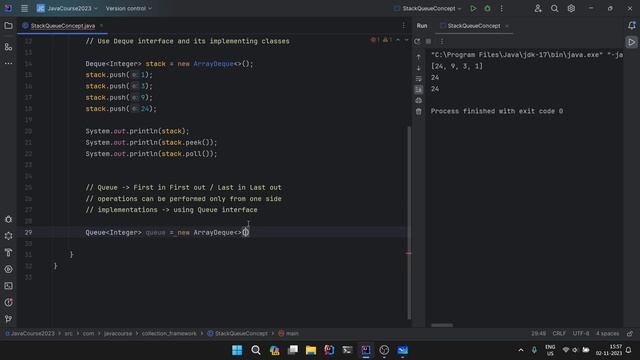Close StackQueueConcept.java editor tab
This screenshot has height=360, width=640.
pyautogui.click(x=101, y=26)
